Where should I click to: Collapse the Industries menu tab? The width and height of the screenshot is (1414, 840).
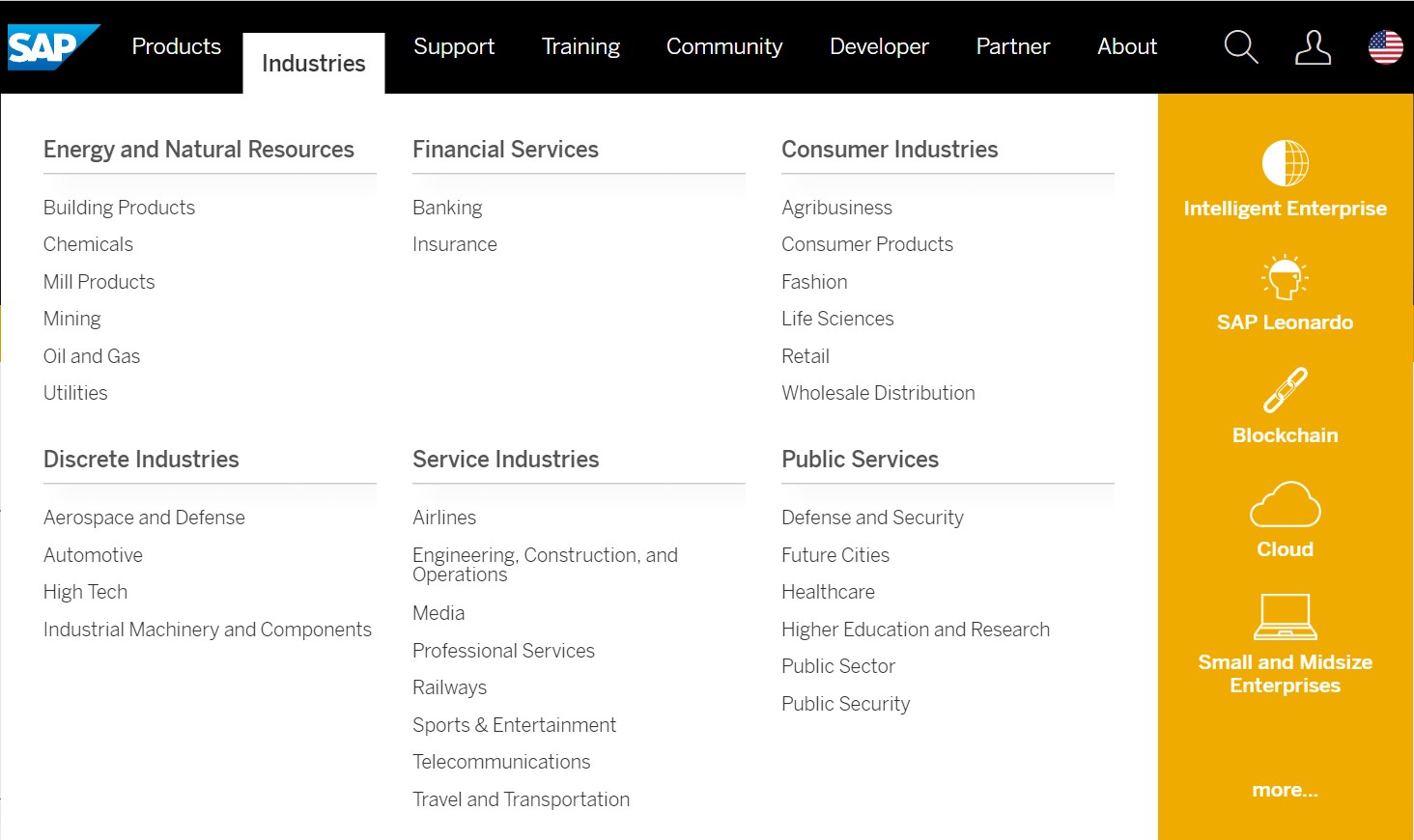point(314,64)
